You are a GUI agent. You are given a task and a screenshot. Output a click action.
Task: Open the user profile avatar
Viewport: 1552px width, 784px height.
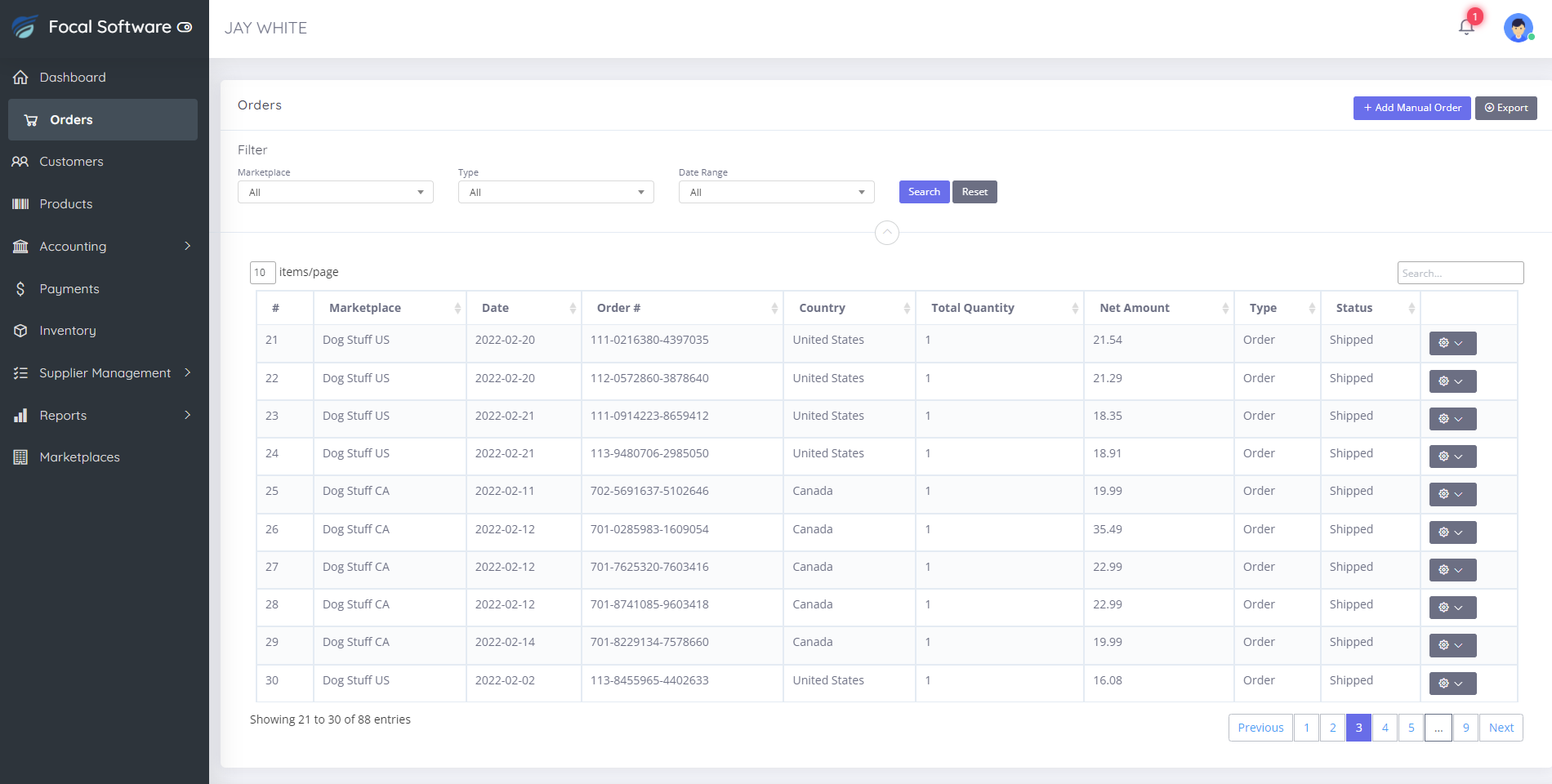[1518, 28]
